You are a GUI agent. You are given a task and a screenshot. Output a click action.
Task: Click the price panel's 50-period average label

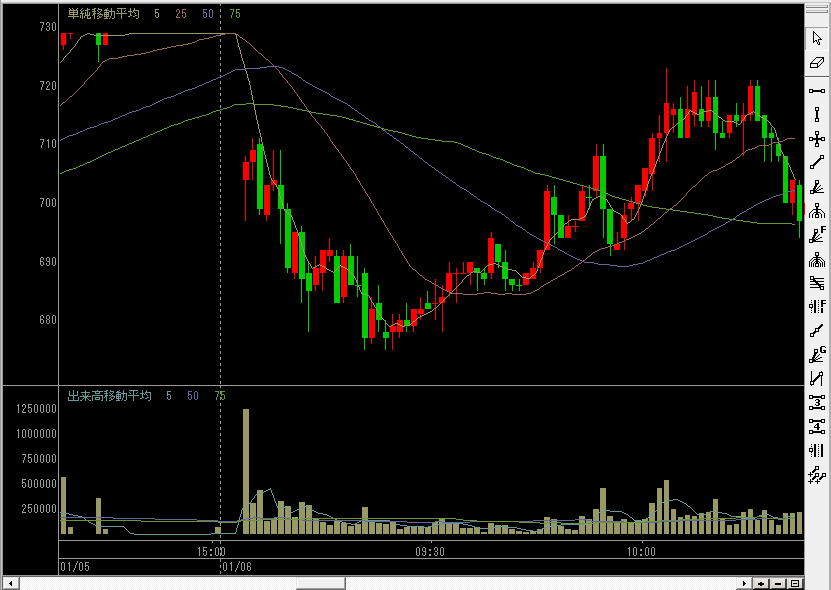(x=208, y=14)
